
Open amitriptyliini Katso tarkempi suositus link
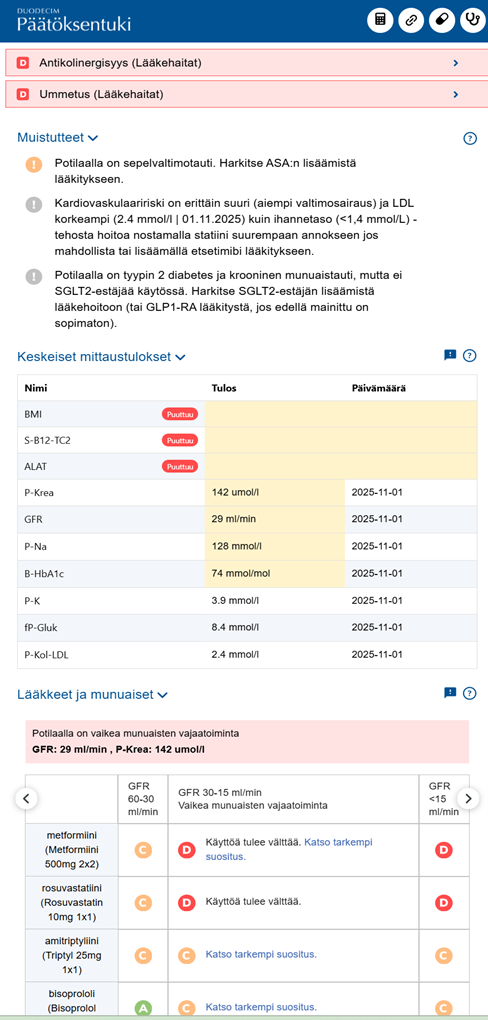[261, 954]
